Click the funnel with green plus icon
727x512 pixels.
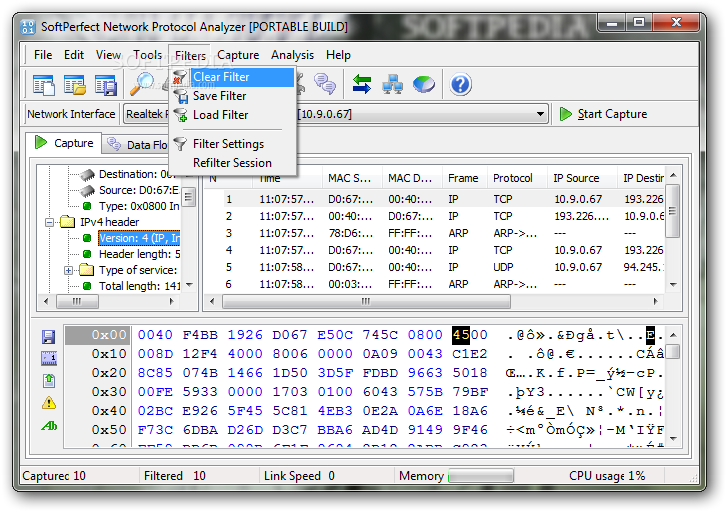[x=180, y=115]
